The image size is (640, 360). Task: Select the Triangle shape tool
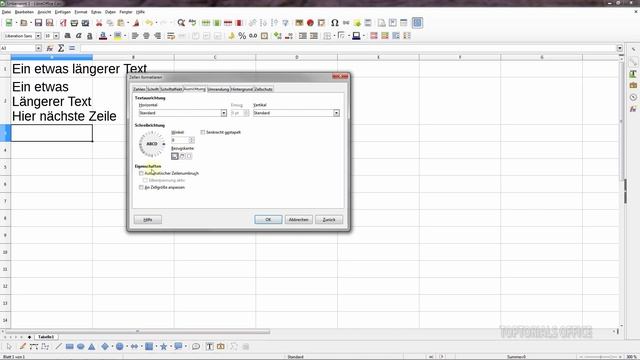(x=92, y=347)
